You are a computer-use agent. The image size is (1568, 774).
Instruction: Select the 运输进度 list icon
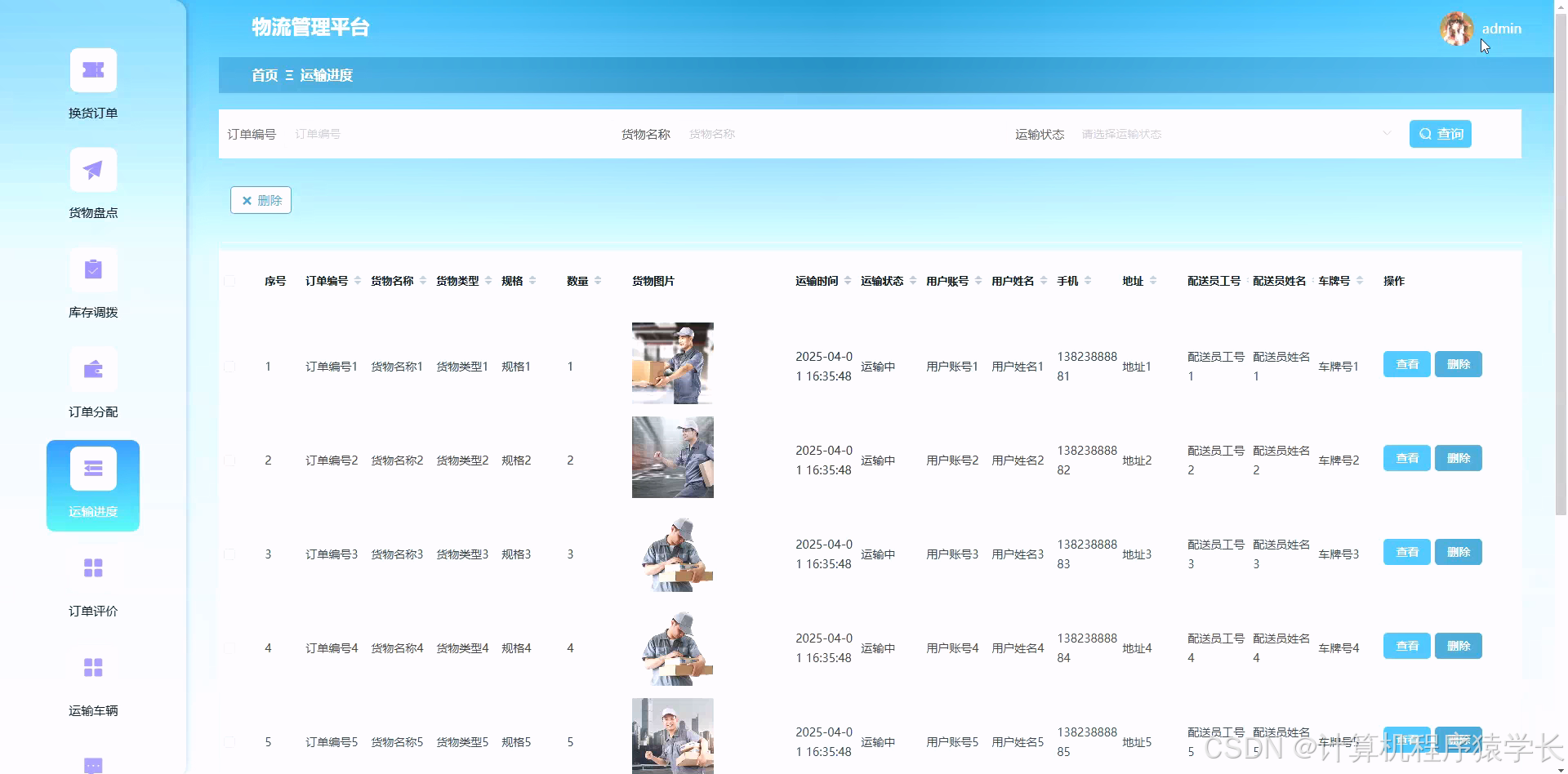(93, 469)
